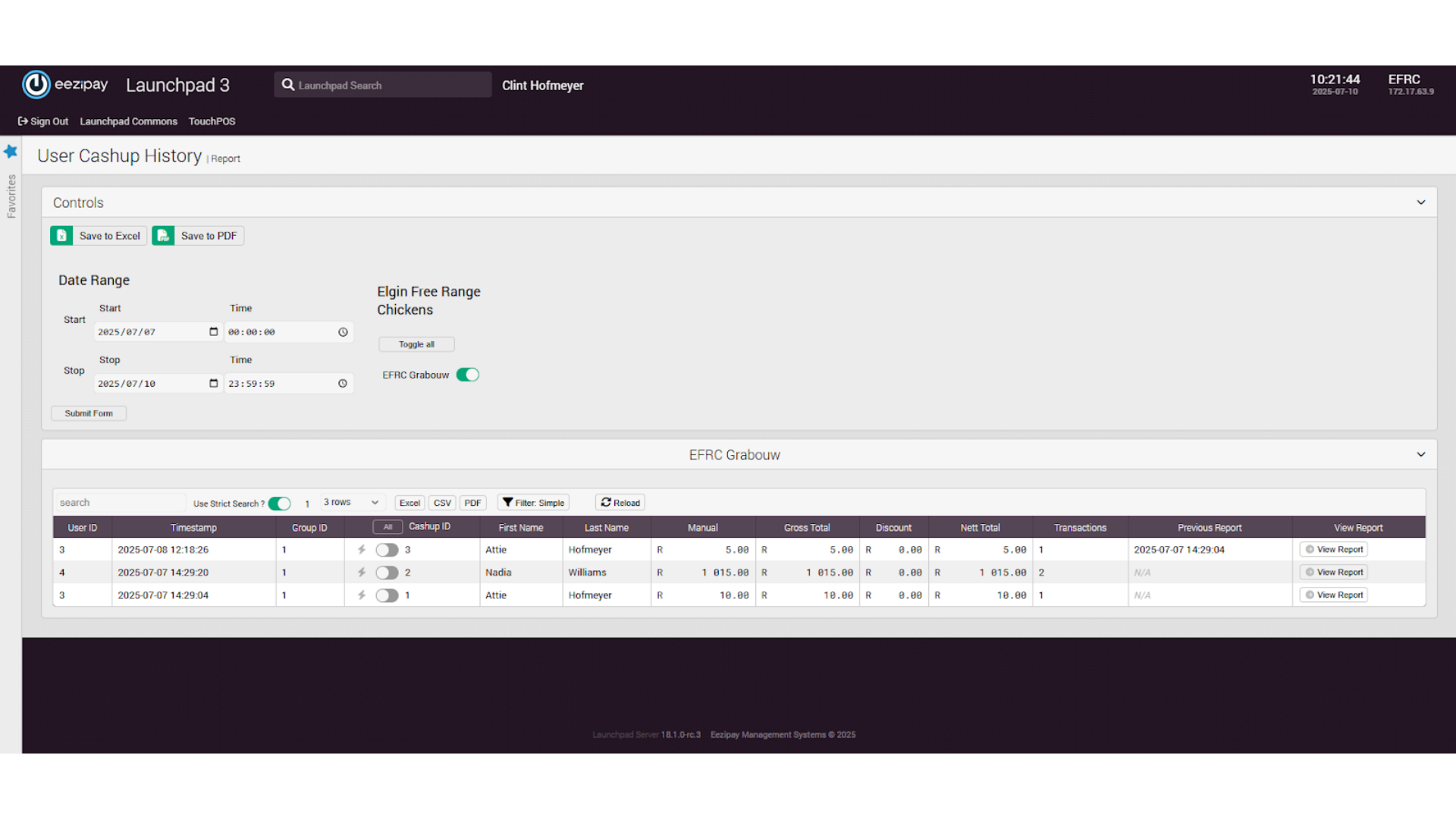Sort by First Name column header

tap(521, 528)
